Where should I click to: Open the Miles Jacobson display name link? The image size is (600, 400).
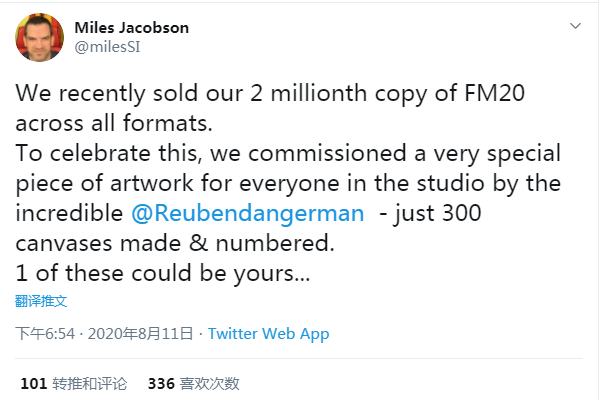(x=130, y=27)
